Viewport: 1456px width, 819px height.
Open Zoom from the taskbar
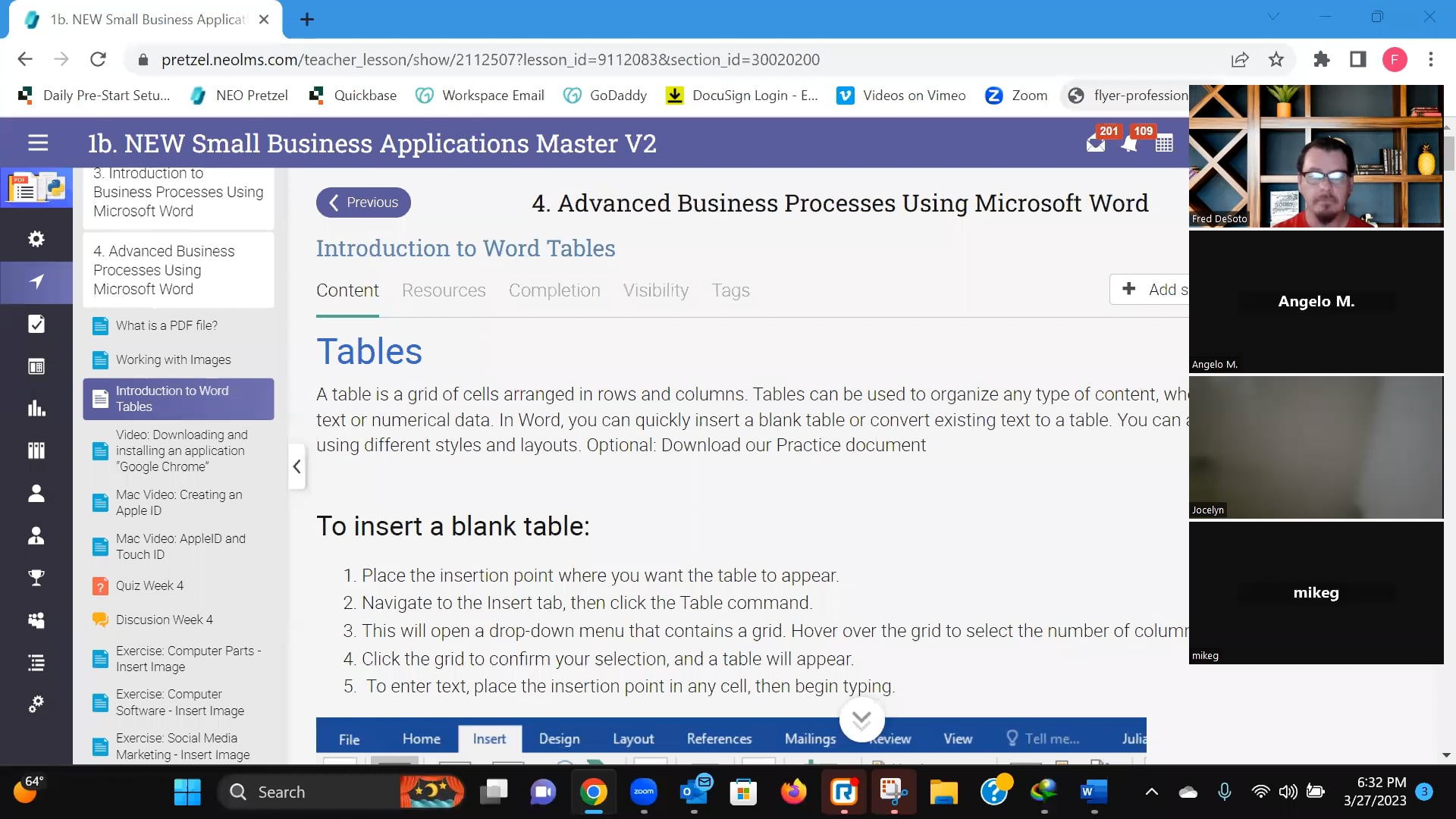(644, 791)
